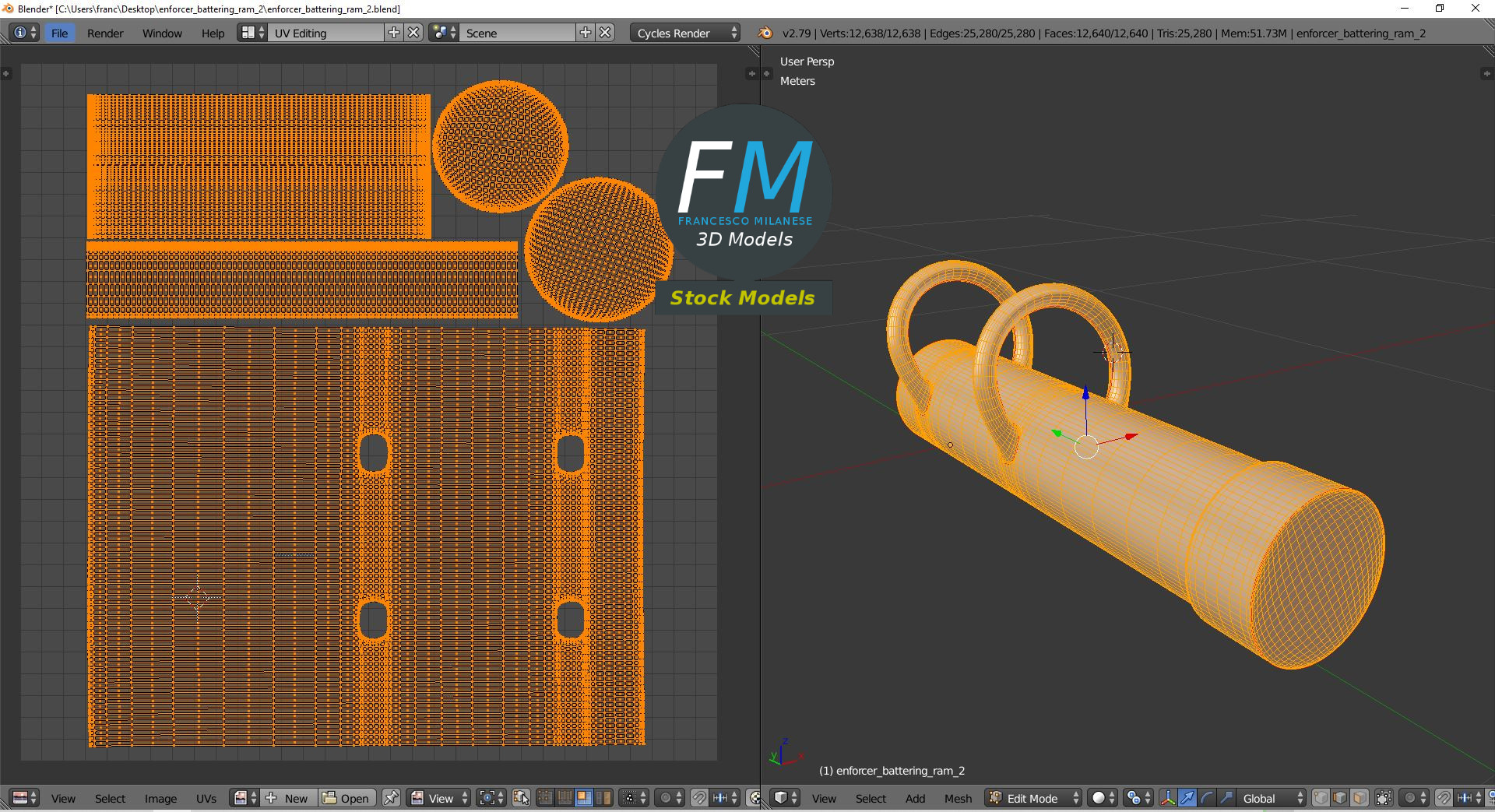Select the scale manipulator icon
1495x812 pixels.
tap(1226, 798)
